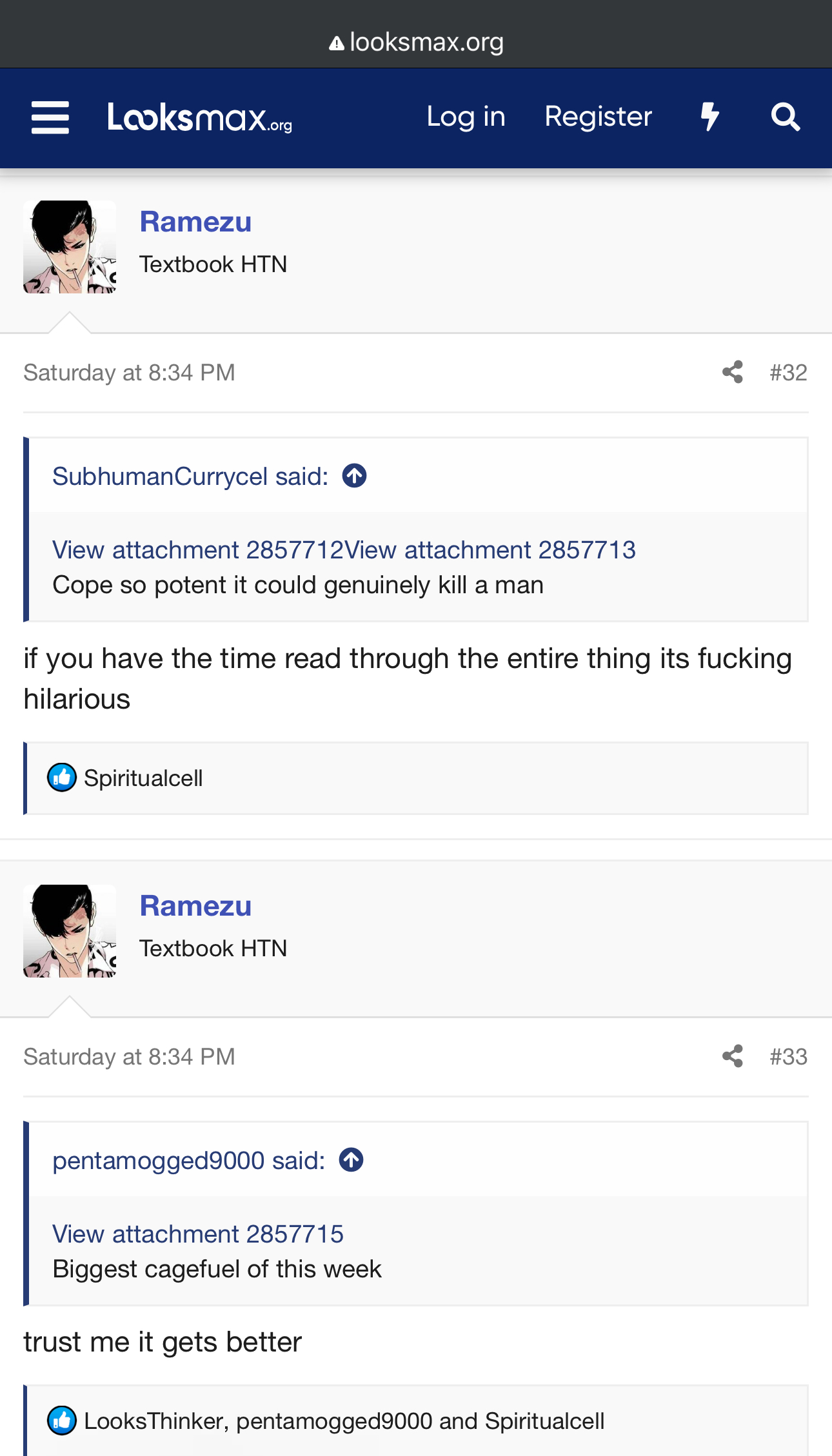Share post #32 via share icon
The width and height of the screenshot is (832, 1456).
[732, 372]
